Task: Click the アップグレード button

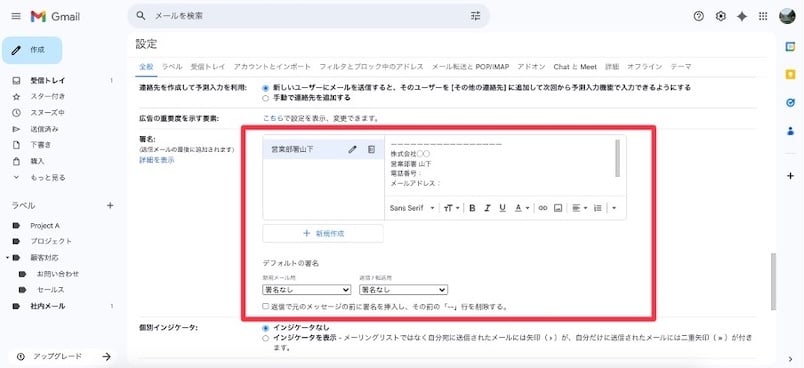Action: tap(63, 356)
